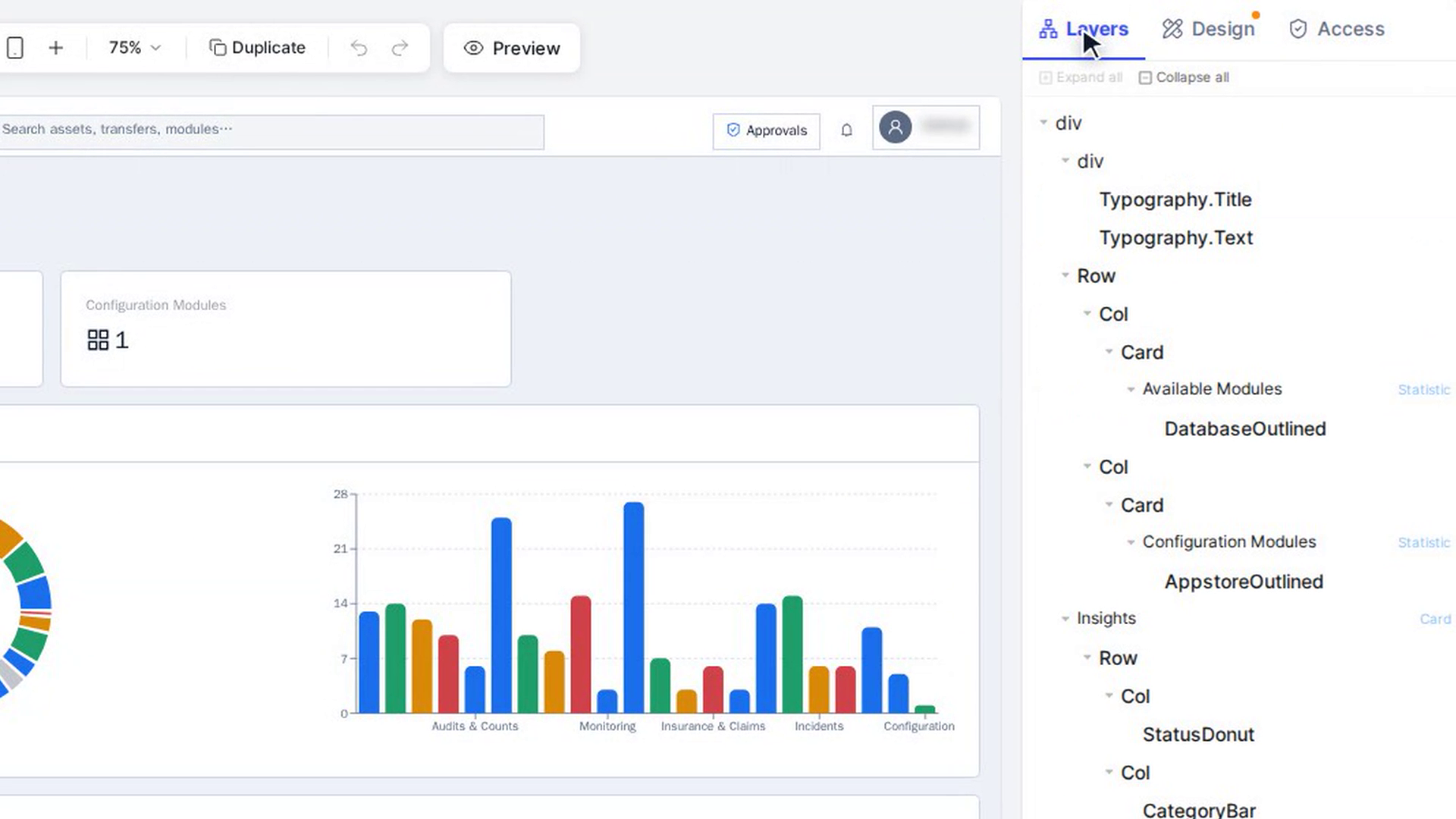Collapse the Available Modules node

tap(1131, 389)
